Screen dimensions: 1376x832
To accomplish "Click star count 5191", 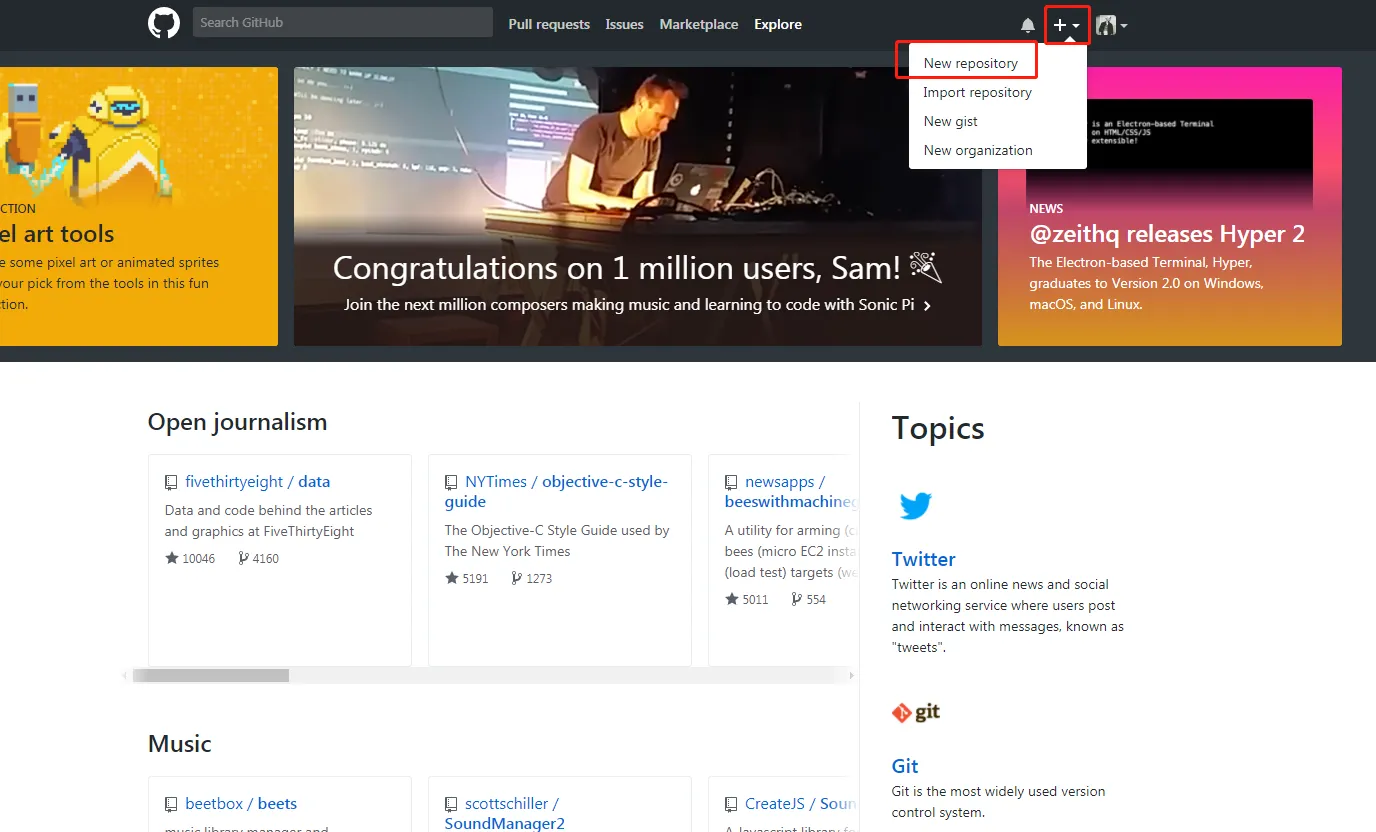I will 467,578.
